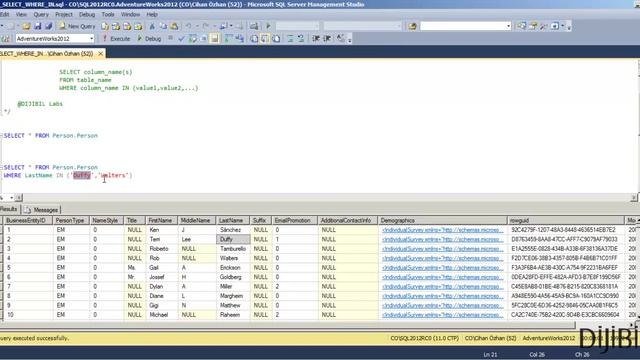Screen dimensions: 640x360
Task: Click the wide empty combo box in top toolbar
Action: point(466,26)
